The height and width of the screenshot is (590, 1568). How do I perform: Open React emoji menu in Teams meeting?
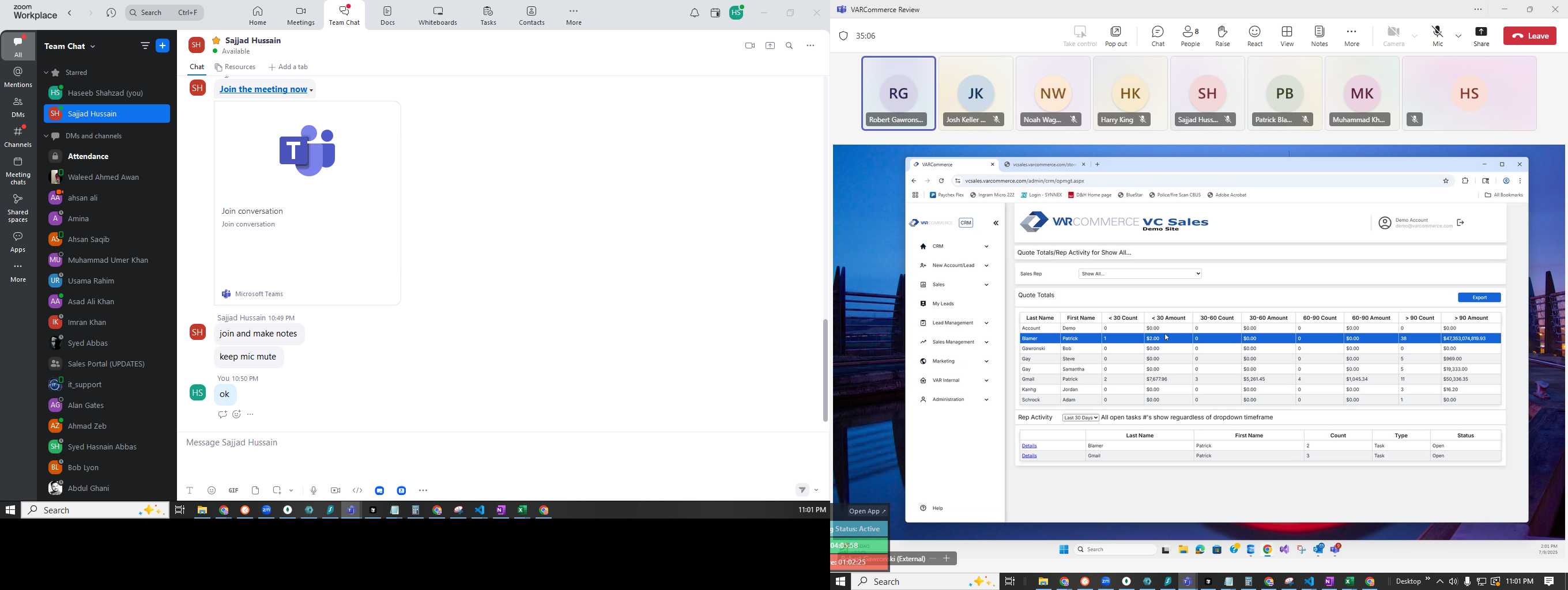point(1255,36)
